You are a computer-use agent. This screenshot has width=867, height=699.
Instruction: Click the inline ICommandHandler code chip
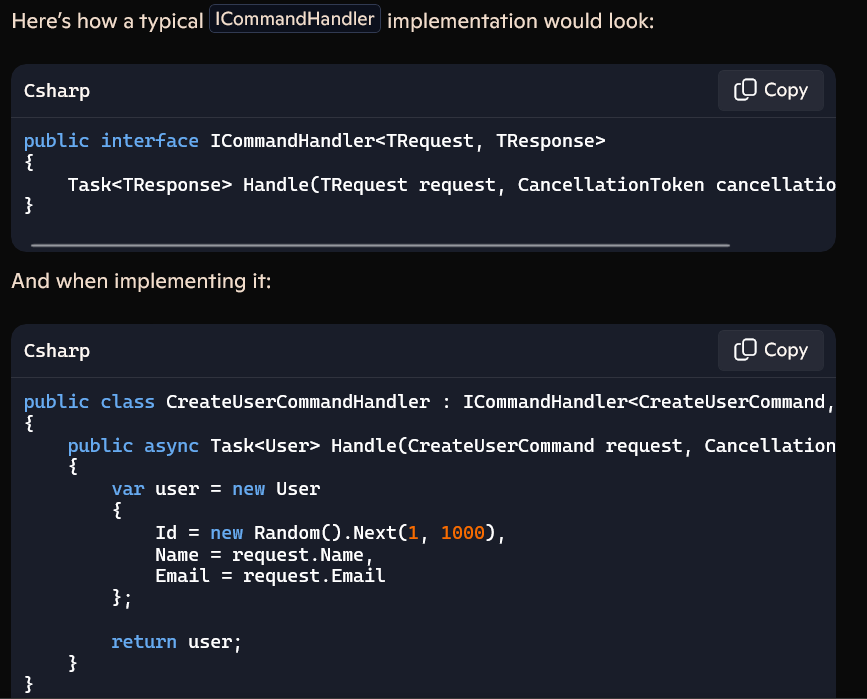coord(295,20)
